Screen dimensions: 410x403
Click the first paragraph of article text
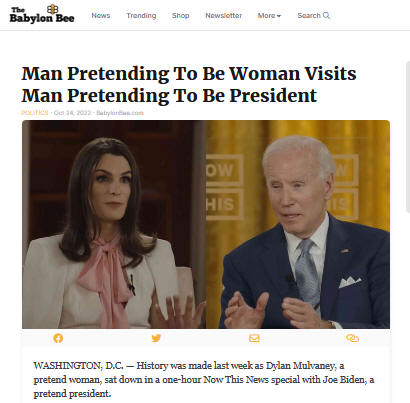click(204, 380)
